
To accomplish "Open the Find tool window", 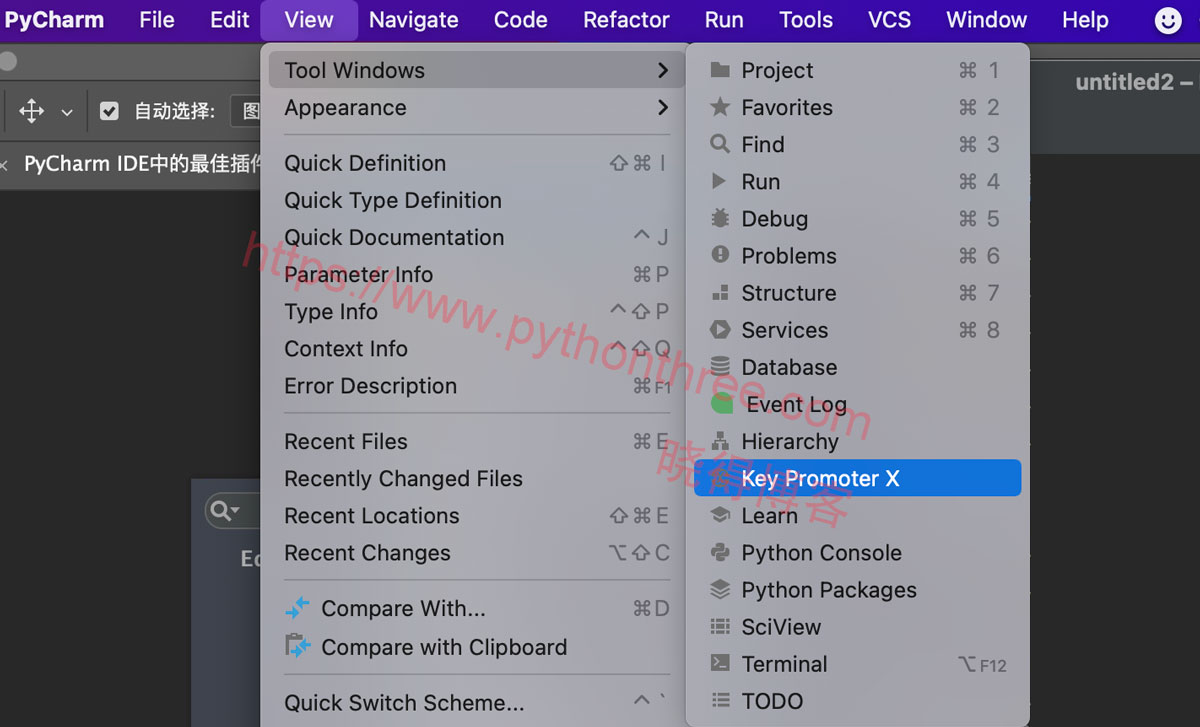I will [x=765, y=144].
